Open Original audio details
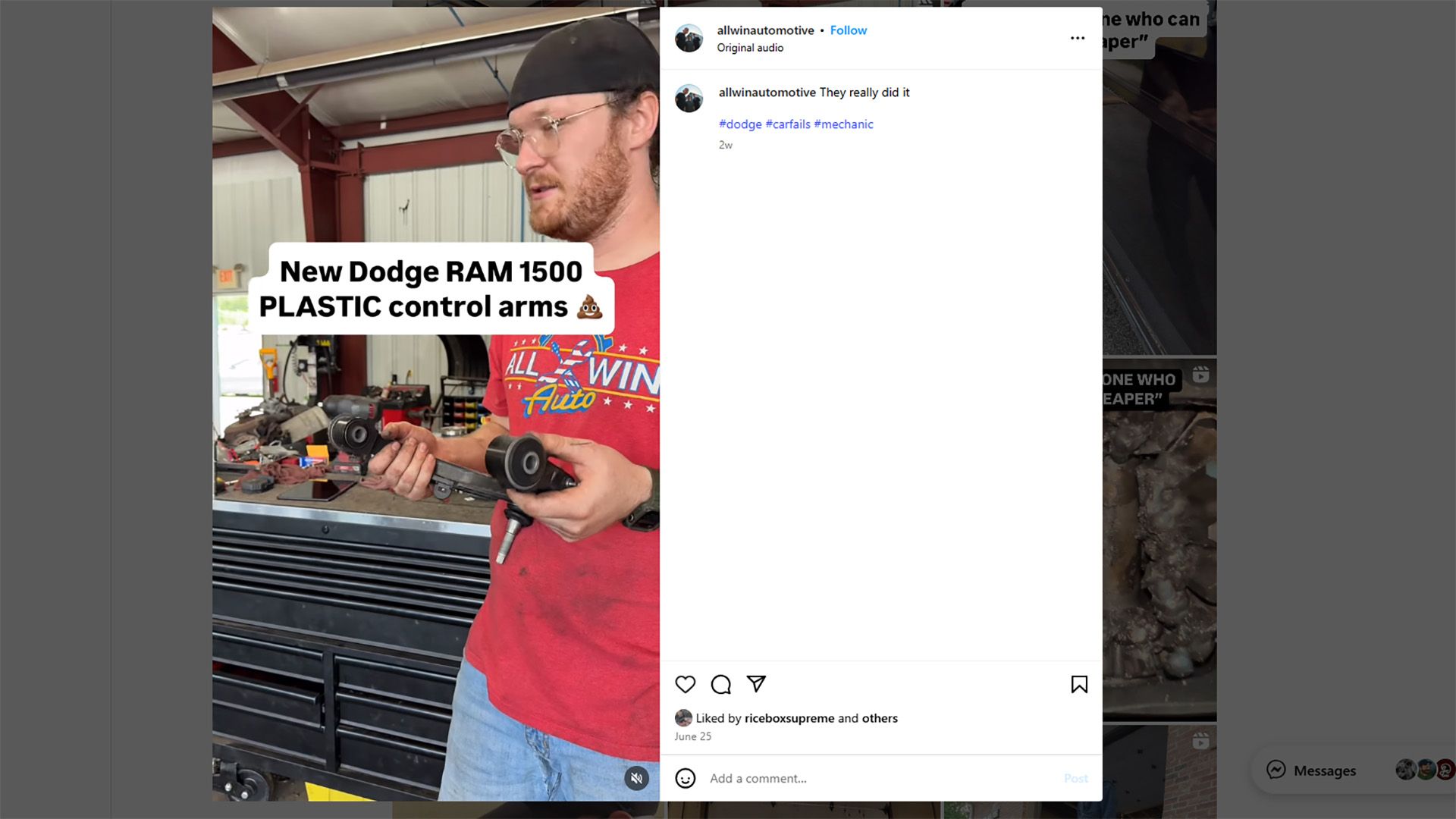The image size is (1456, 819). (749, 47)
